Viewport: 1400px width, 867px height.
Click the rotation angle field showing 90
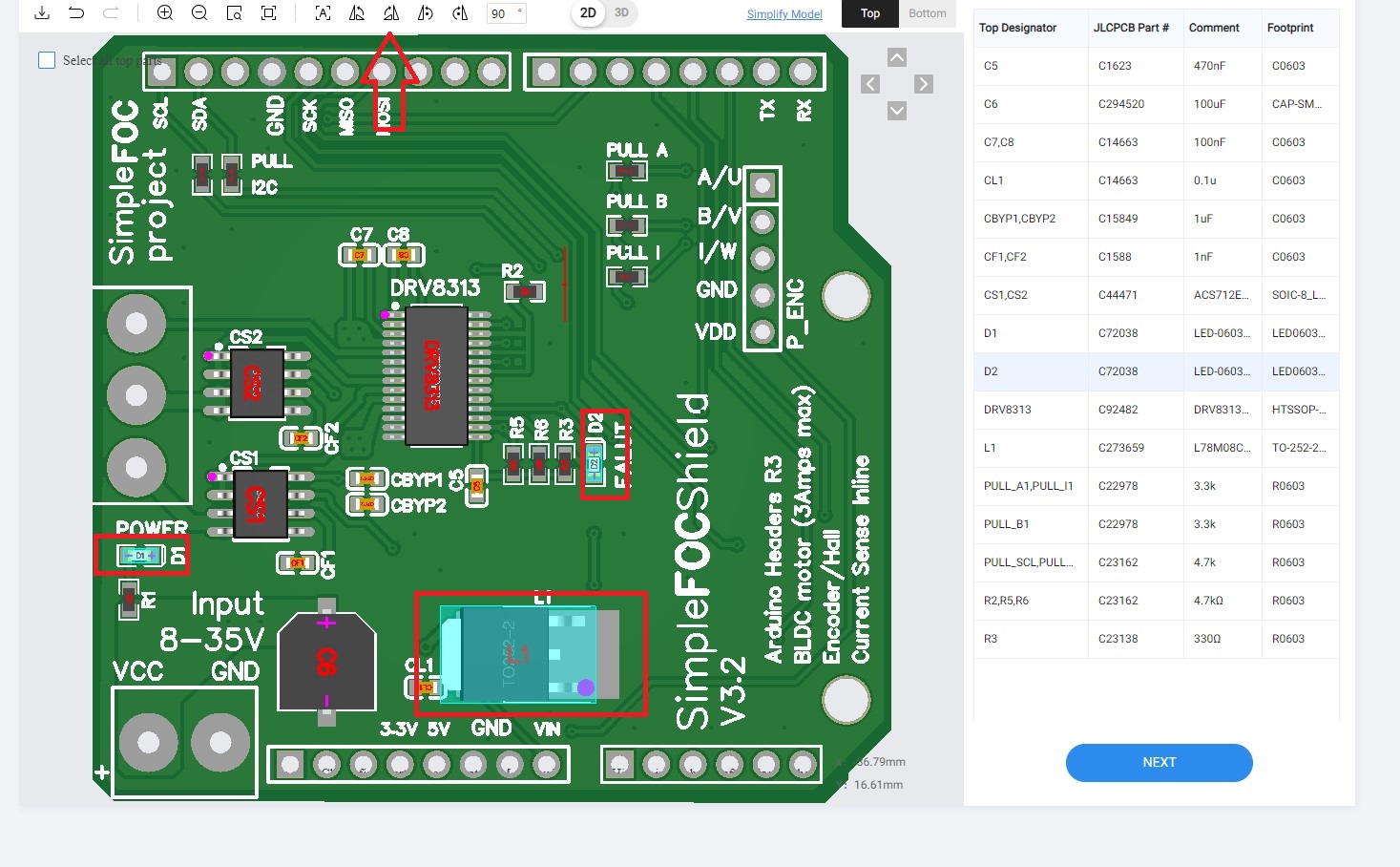pos(507,13)
